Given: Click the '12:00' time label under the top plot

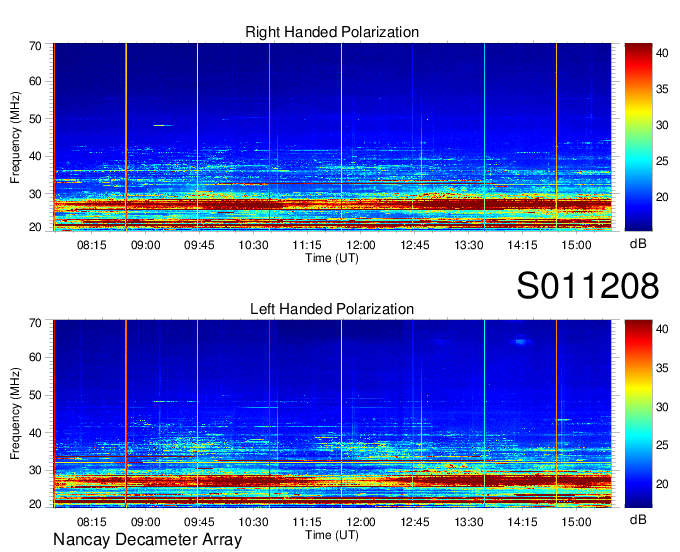Looking at the screenshot, I should click(x=361, y=245).
